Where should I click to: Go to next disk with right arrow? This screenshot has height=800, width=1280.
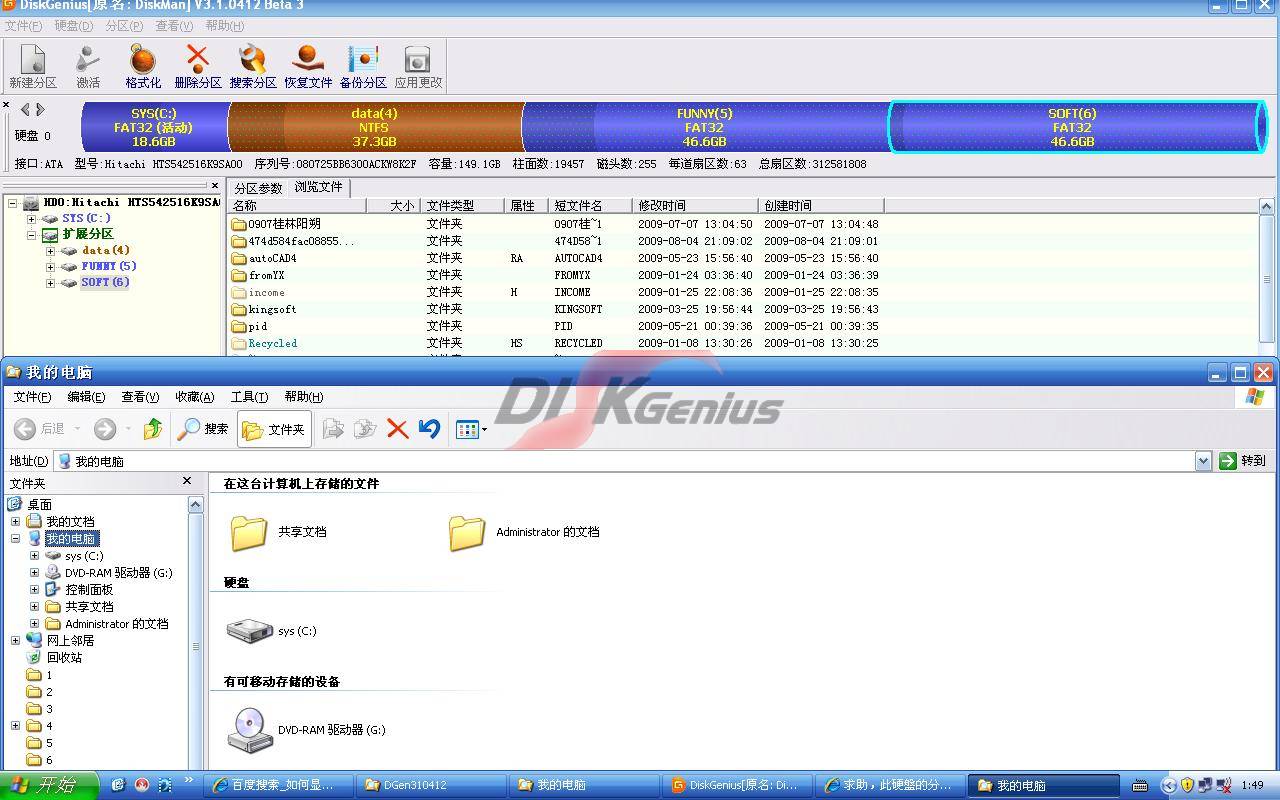coord(40,110)
